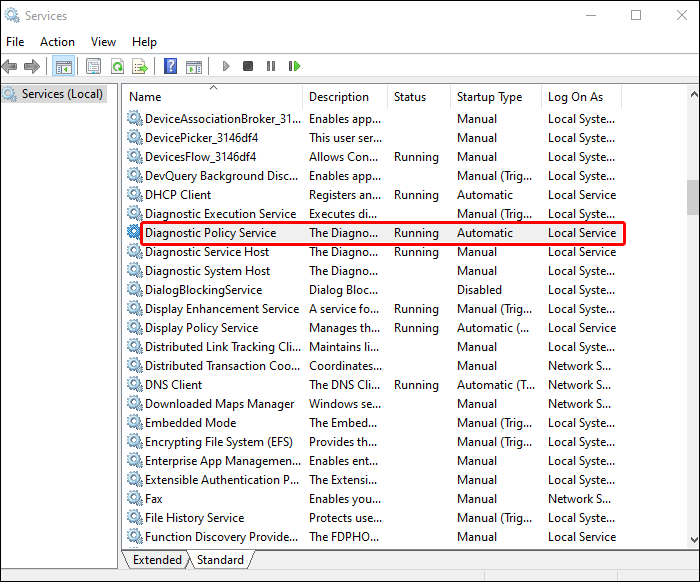Viewport: 700px width, 582px height.
Task: Click the Refresh toolbar icon
Action: (117, 67)
